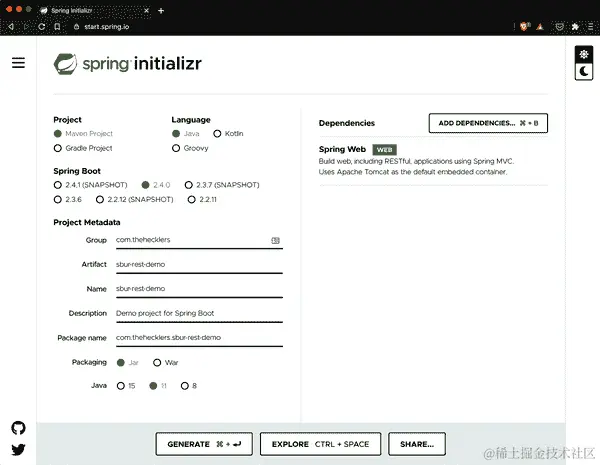Edit the Artifact field
Screen dimensions: 600x465
(x=199, y=264)
